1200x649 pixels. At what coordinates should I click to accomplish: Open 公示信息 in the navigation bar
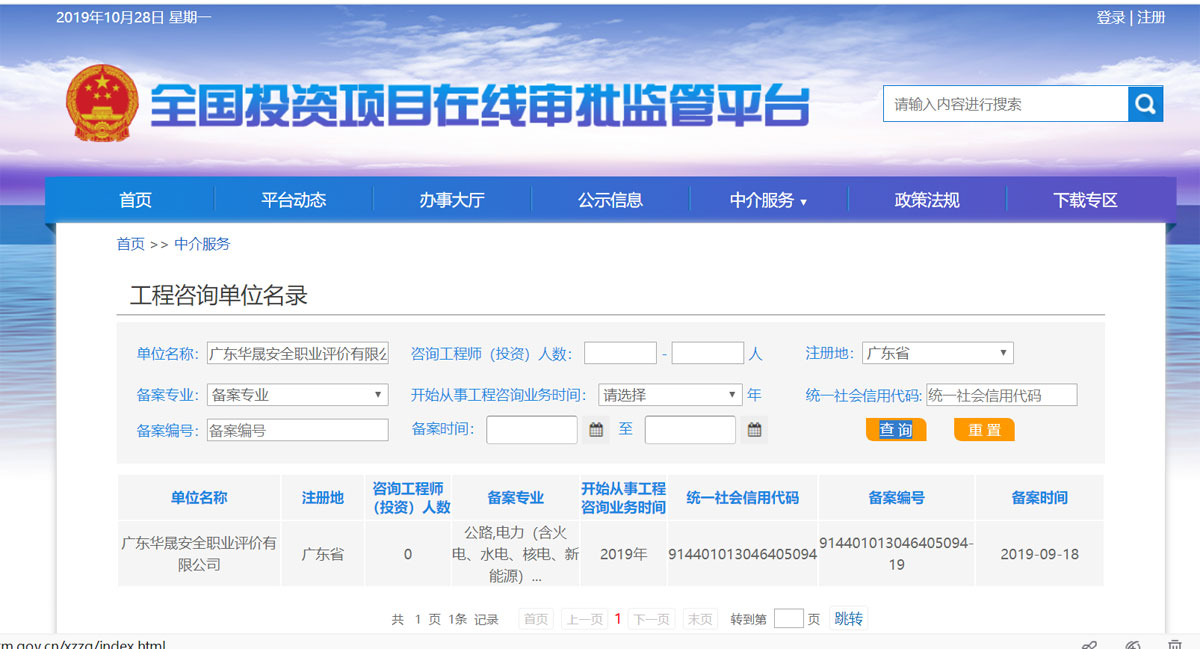tap(610, 200)
